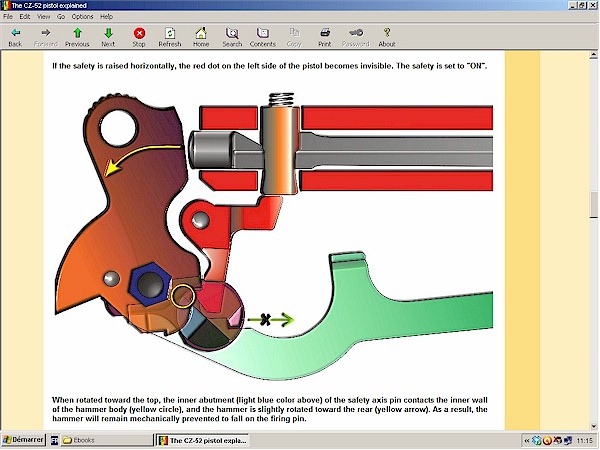Click the scrollbar up arrow
Screen dimensions: 600x450
(593, 55)
